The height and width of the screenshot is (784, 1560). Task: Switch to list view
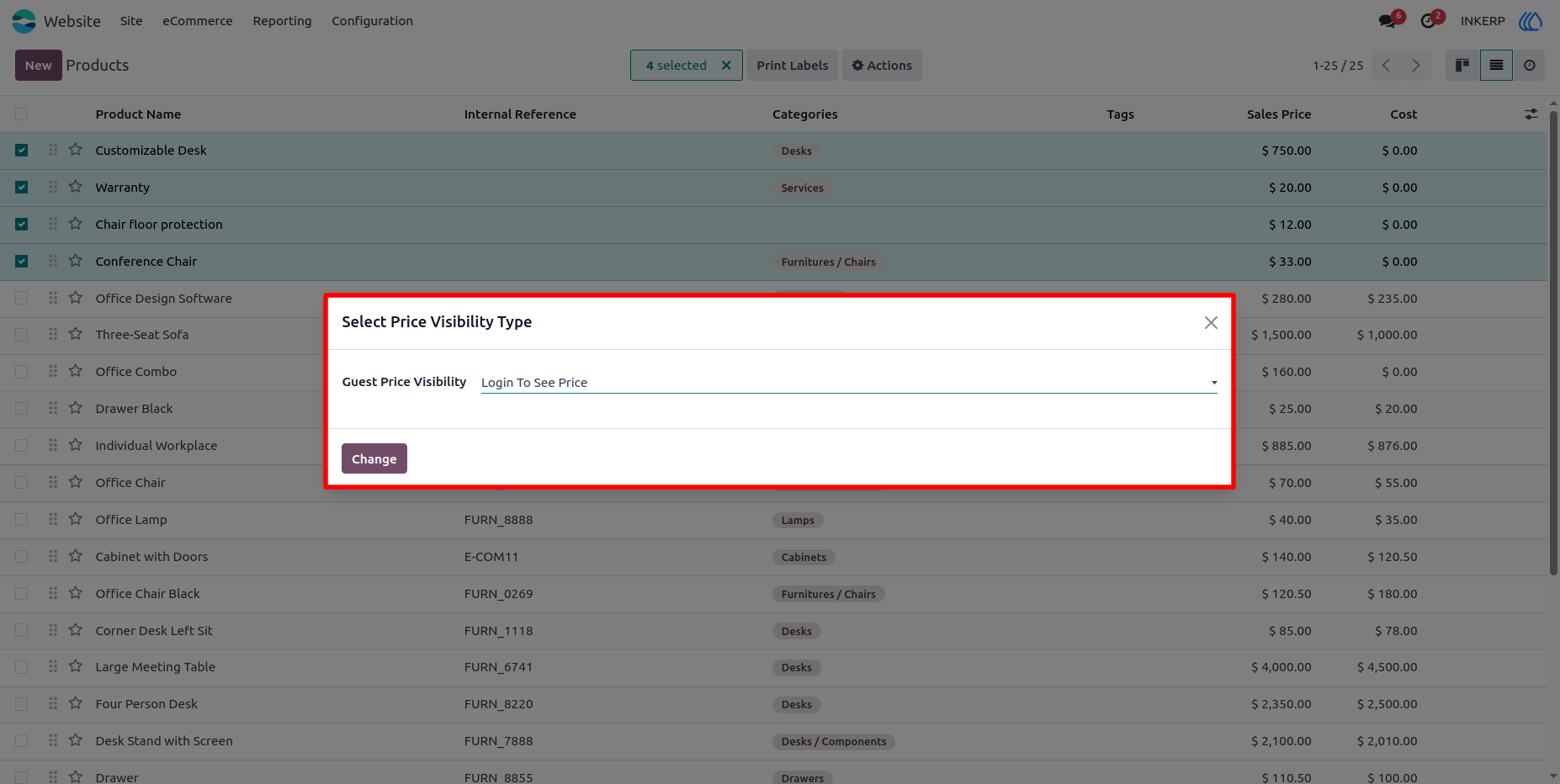pyautogui.click(x=1496, y=66)
